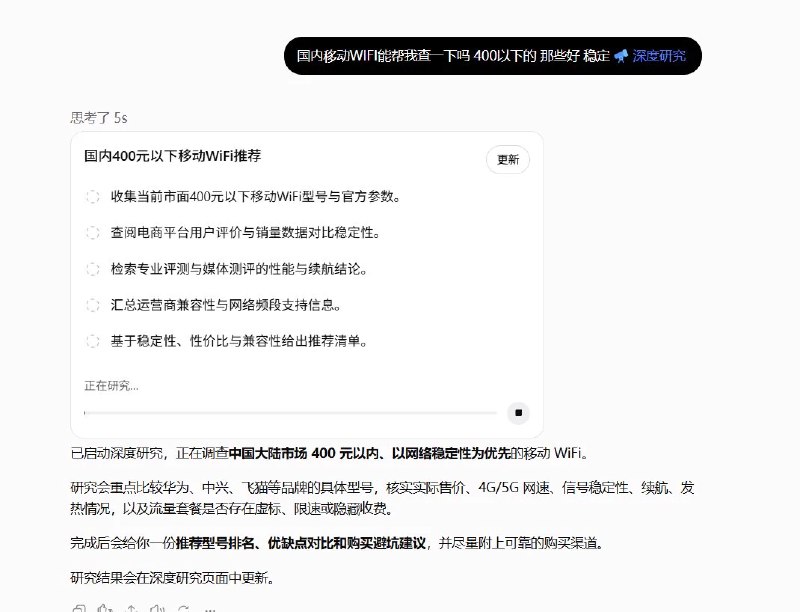Click the paragraph starting 研究会重点比较华为、中兴

(x=382, y=498)
